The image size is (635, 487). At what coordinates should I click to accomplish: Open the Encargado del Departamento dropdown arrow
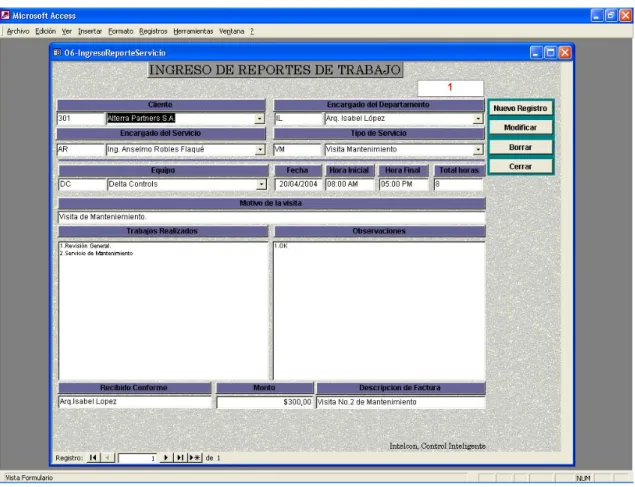coord(478,119)
